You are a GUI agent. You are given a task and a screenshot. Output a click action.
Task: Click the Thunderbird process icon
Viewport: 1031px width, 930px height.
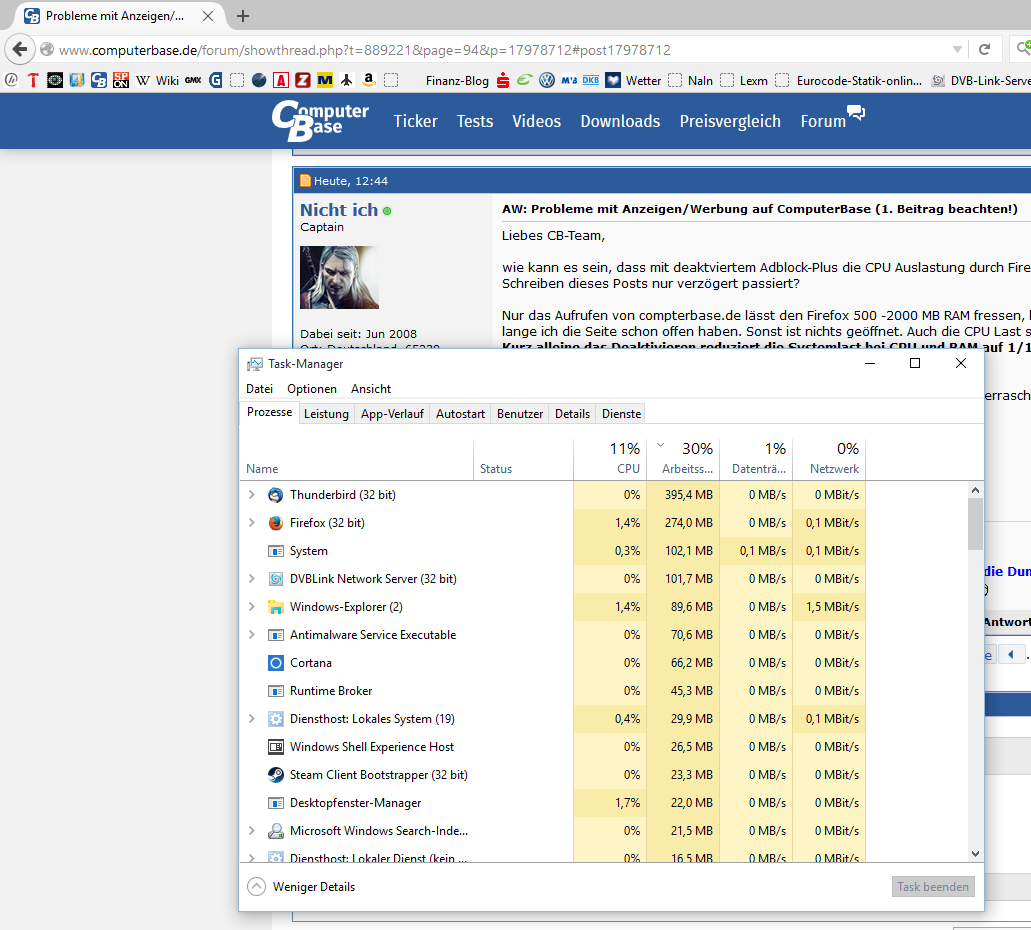(x=276, y=495)
